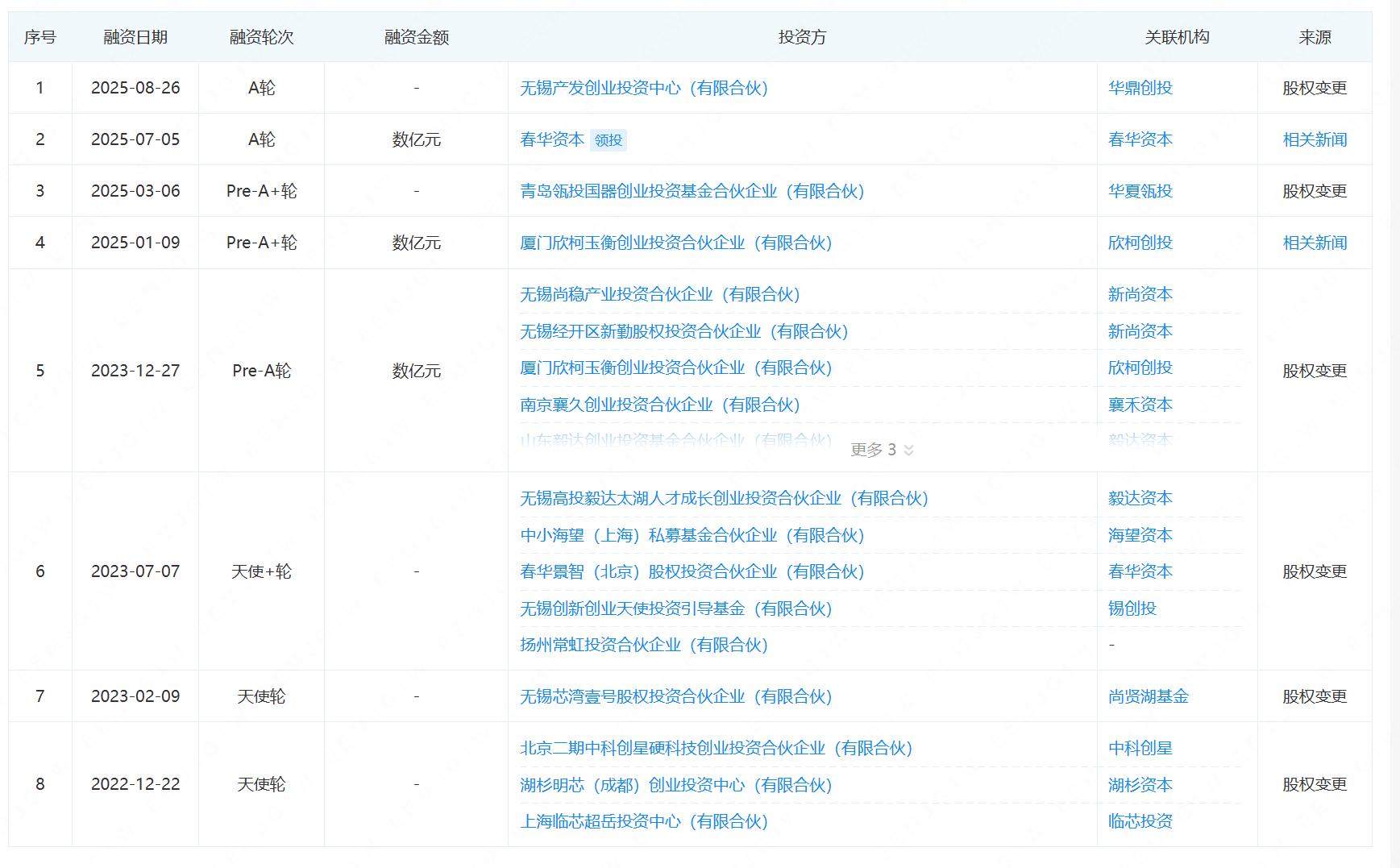
Task: Open 海望资本 related institution
Action: 1140,535
